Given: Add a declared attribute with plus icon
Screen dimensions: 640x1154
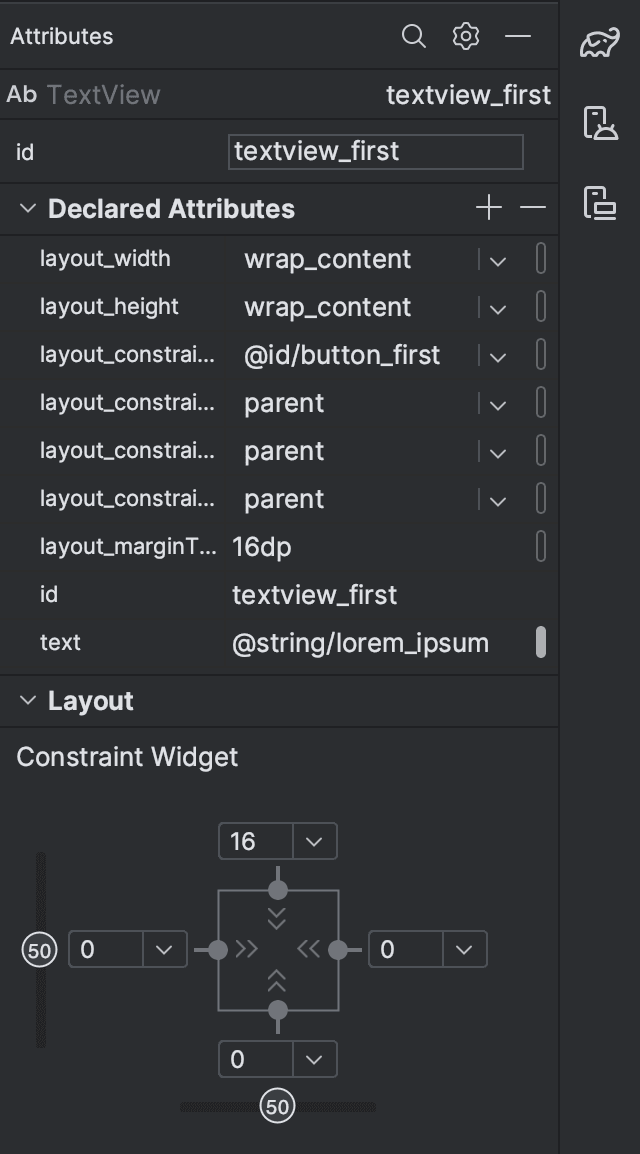Looking at the screenshot, I should pyautogui.click(x=488, y=208).
